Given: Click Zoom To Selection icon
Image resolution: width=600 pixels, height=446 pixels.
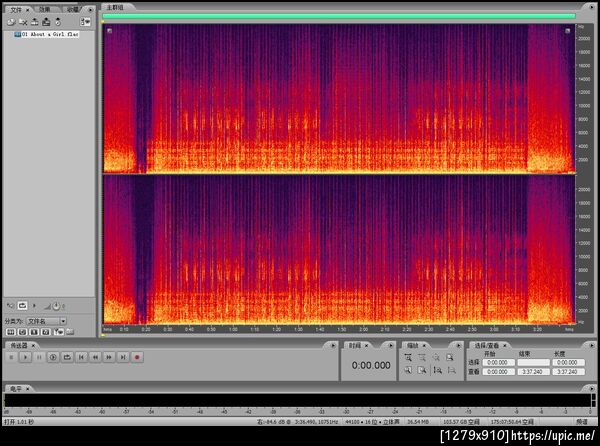Looking at the screenshot, I should pyautogui.click(x=450, y=358).
